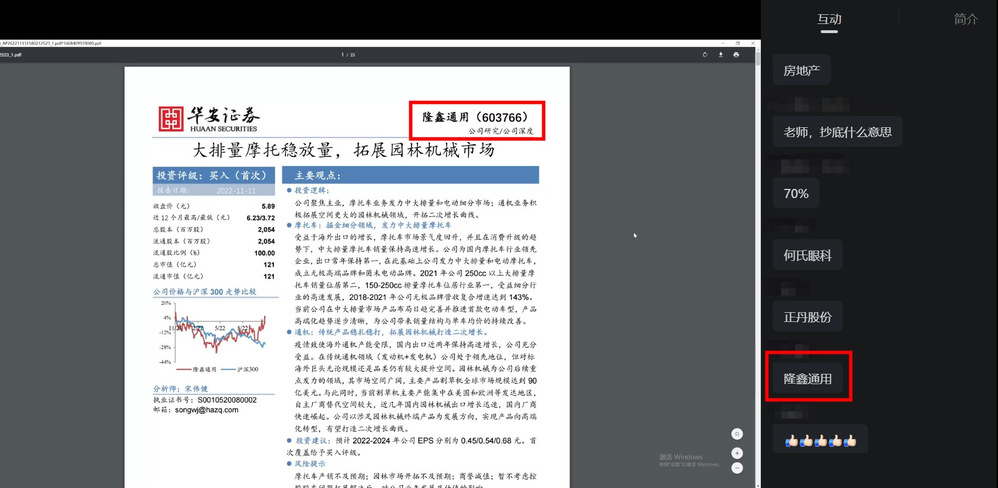Click the Huaan Securities logo
Viewport: 998px width, 488px height.
[x=208, y=118]
